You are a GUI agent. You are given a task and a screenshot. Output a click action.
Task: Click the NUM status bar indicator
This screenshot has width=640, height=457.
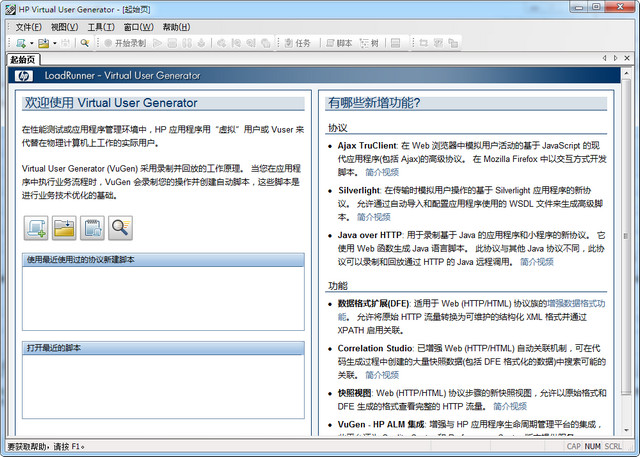[x=592, y=446]
